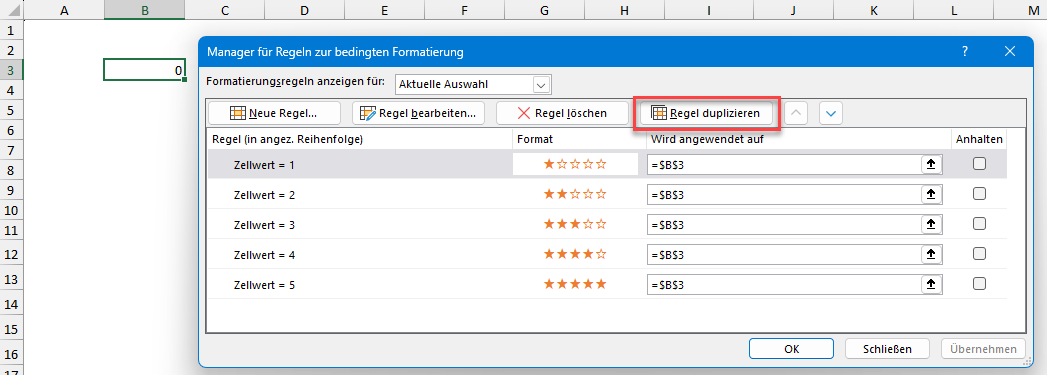1047x375 pixels.
Task: Select the four-star format preview
Action: pos(576,254)
